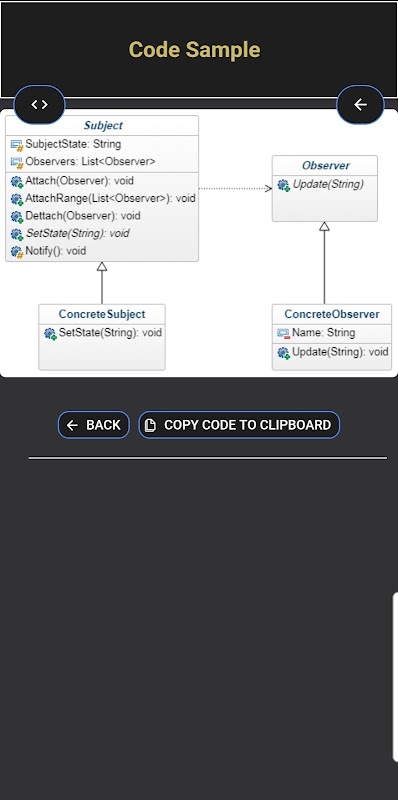Click the ConcreteObserver class name
The height and width of the screenshot is (800, 398).
[x=332, y=314]
